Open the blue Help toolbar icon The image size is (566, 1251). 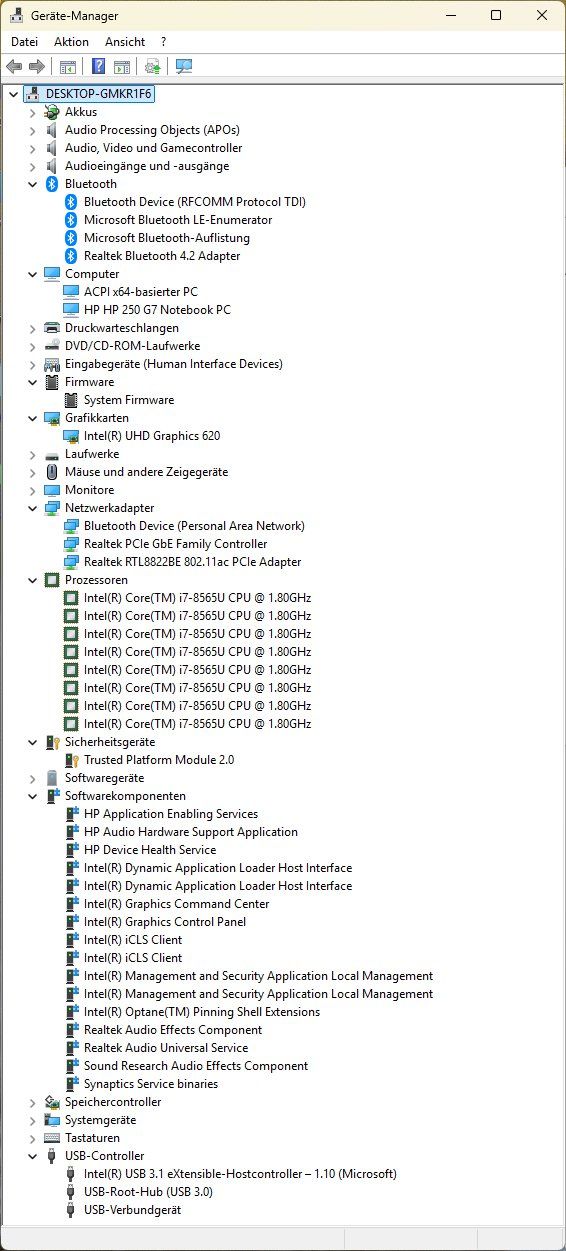[x=98, y=67]
